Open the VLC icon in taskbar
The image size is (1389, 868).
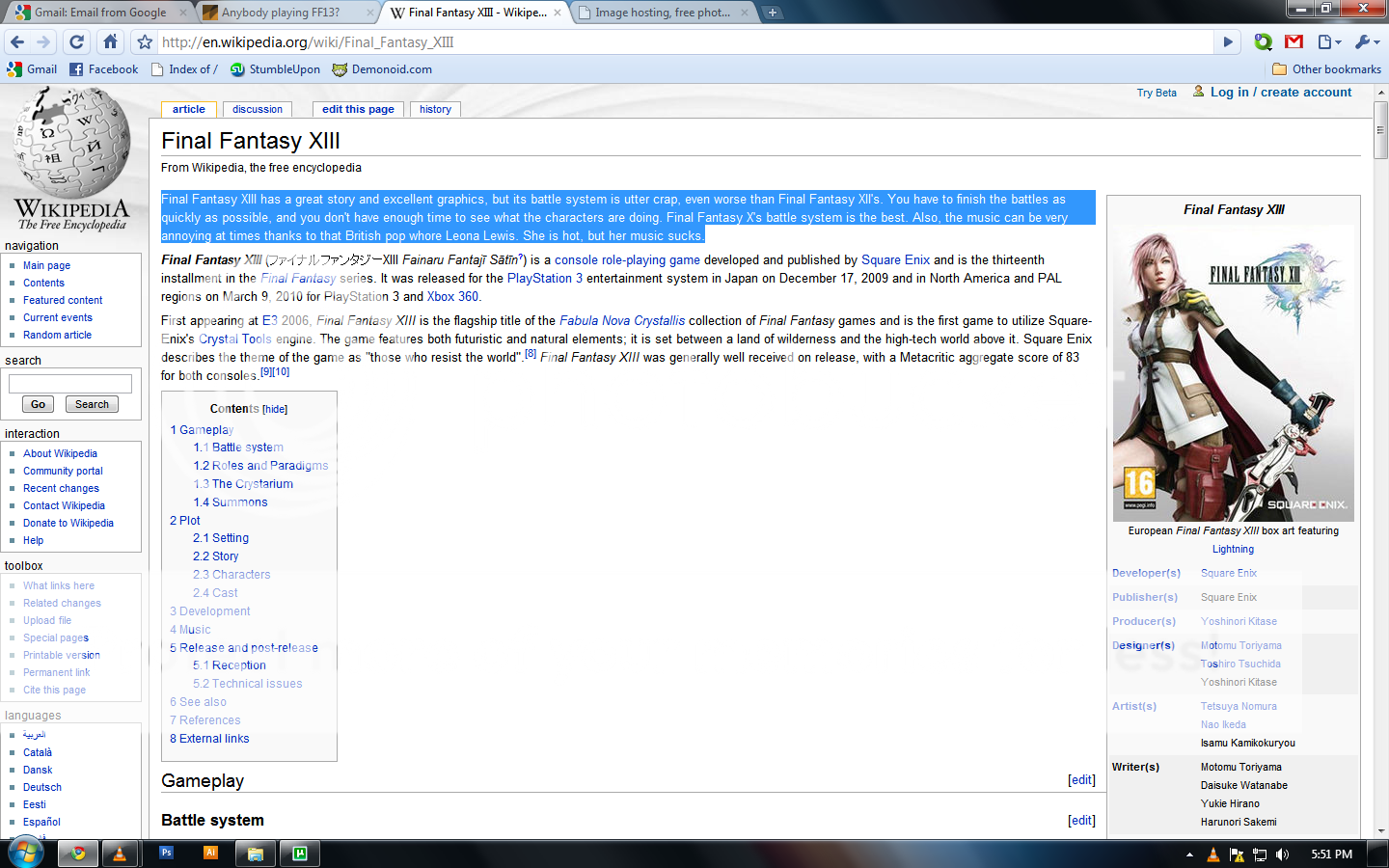(x=119, y=854)
